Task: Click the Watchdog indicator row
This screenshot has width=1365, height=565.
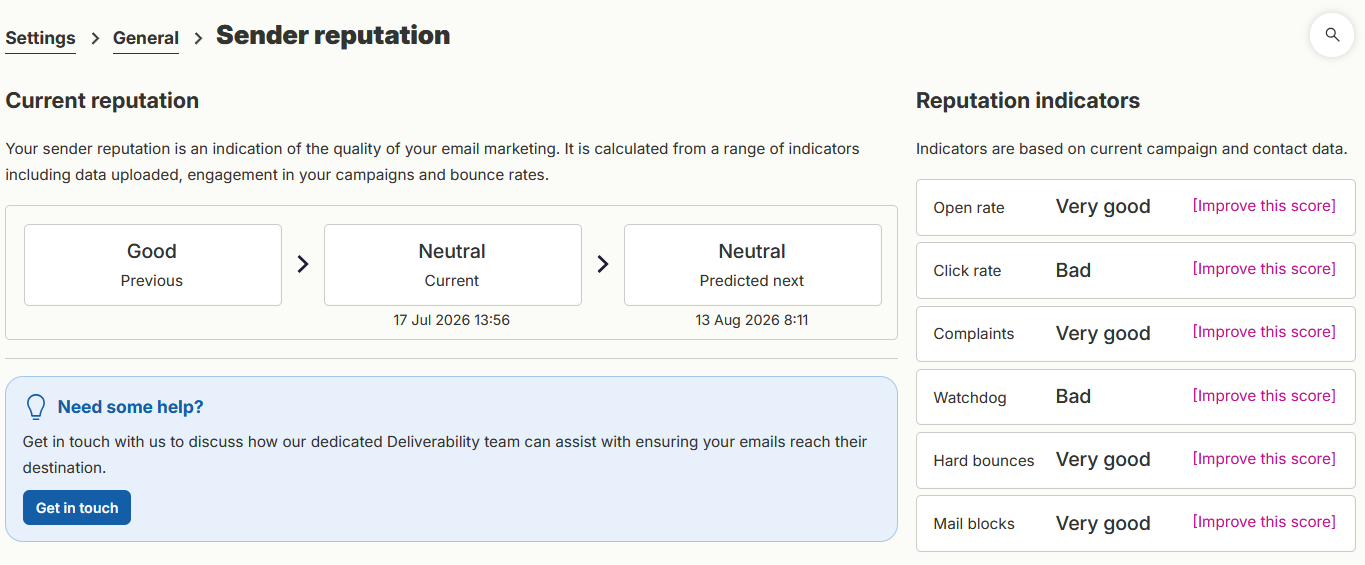Action: 1136,397
